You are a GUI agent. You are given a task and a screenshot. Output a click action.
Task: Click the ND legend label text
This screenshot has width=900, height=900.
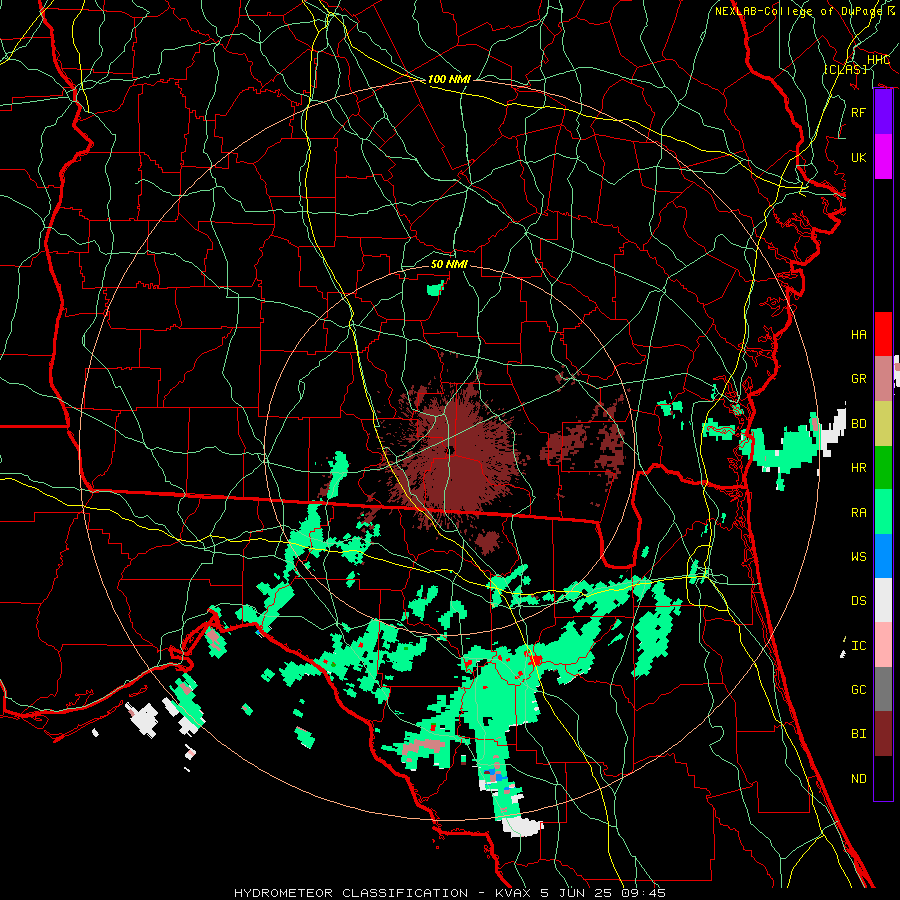pos(859,778)
